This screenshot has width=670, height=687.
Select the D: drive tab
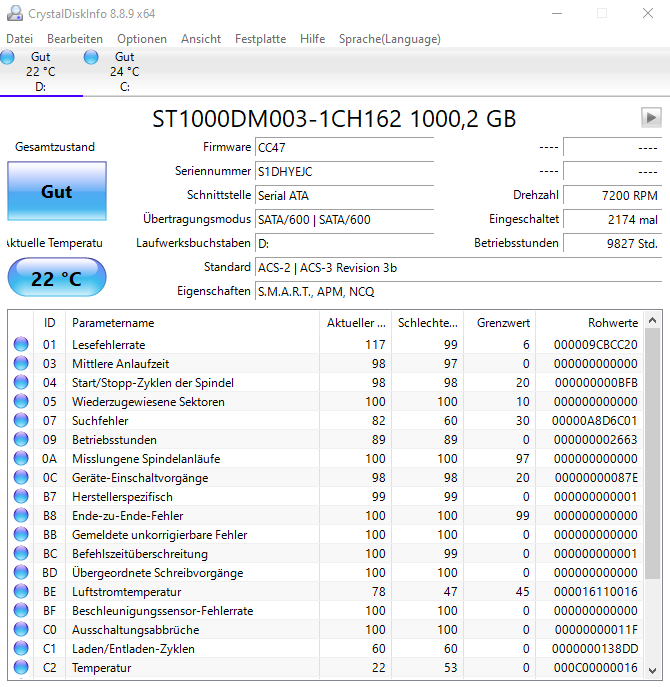tap(41, 72)
